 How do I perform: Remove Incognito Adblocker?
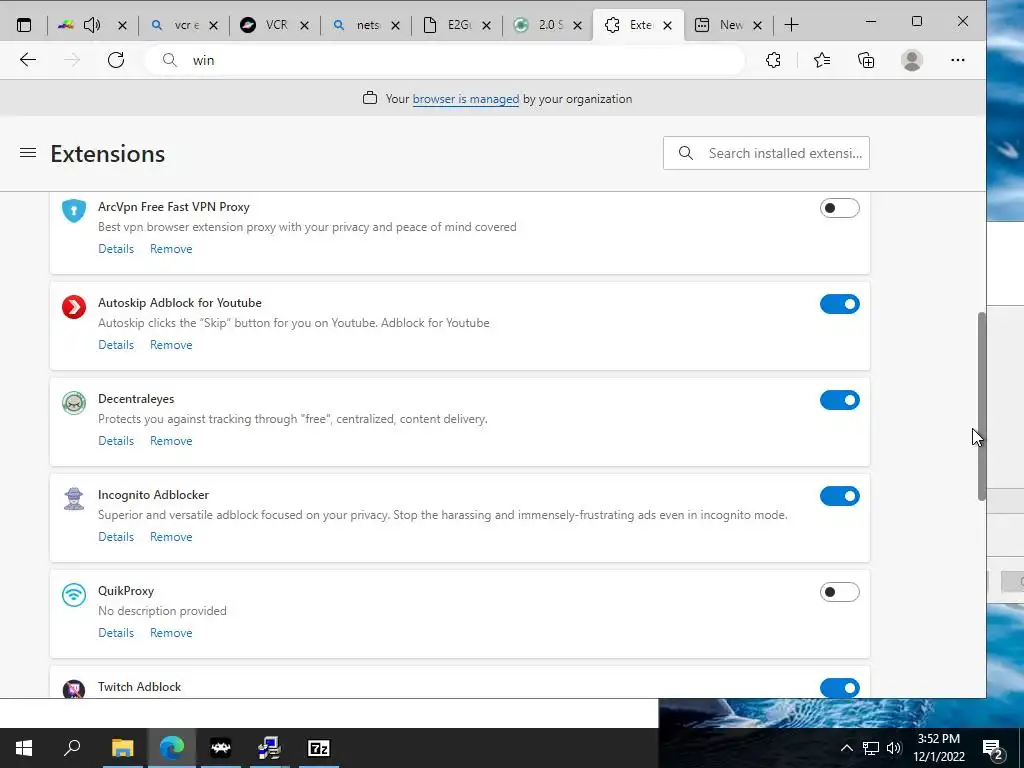click(x=171, y=537)
